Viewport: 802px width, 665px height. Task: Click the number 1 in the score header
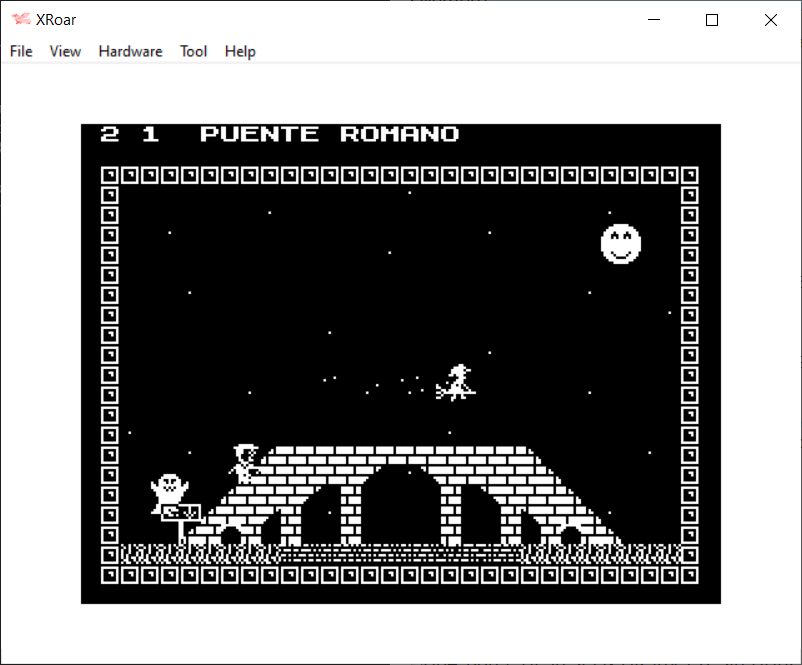pyautogui.click(x=150, y=134)
